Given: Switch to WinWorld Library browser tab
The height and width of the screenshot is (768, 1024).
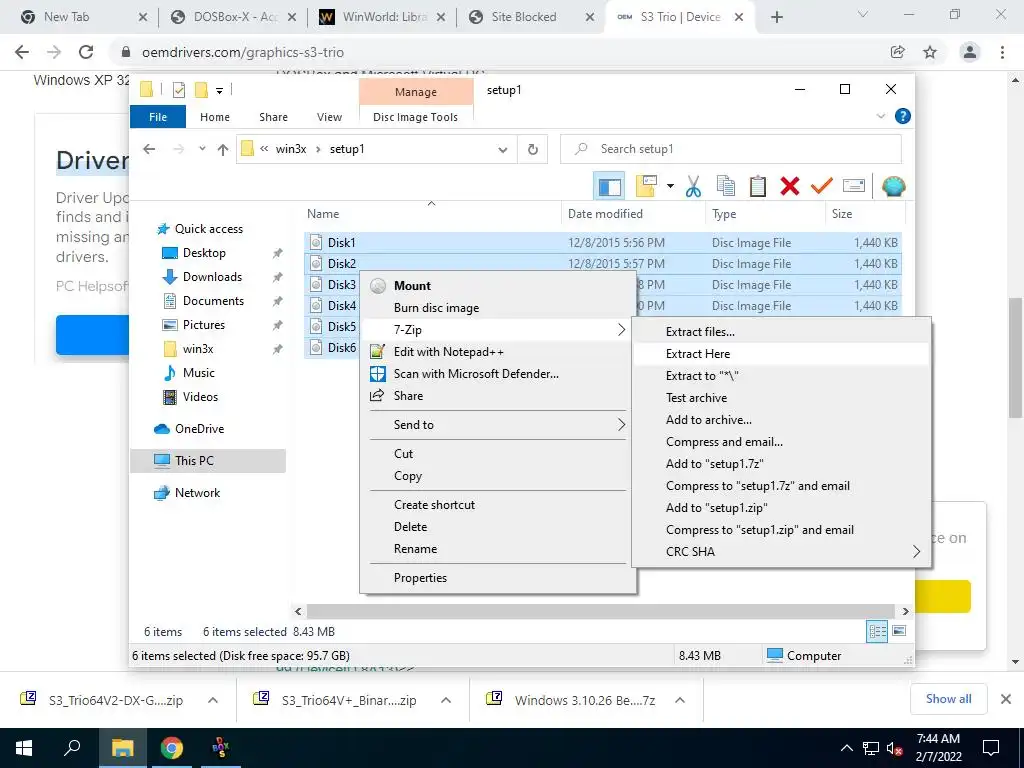Looking at the screenshot, I should click(x=383, y=17).
